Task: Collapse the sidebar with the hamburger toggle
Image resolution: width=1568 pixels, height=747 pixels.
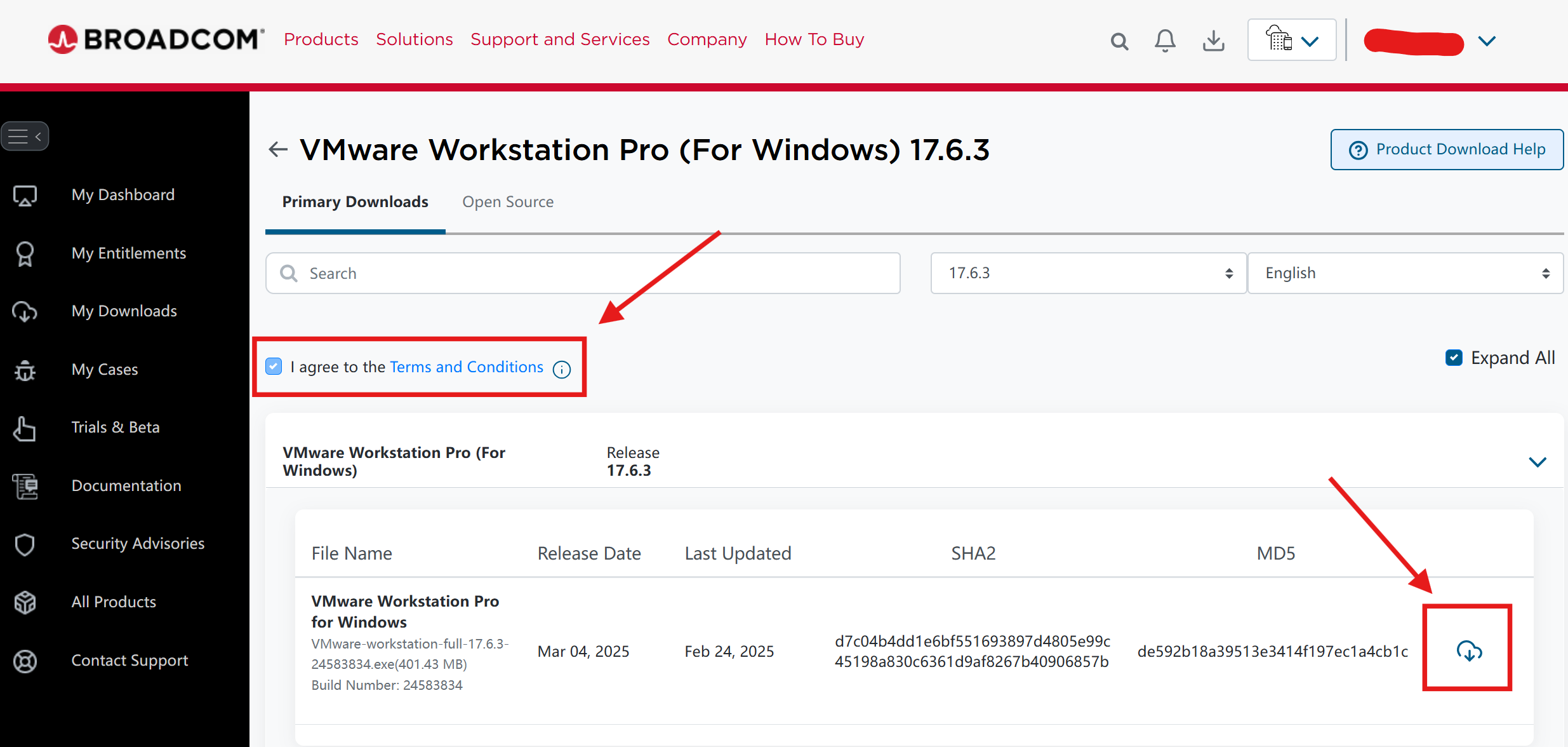Action: pyautogui.click(x=25, y=136)
